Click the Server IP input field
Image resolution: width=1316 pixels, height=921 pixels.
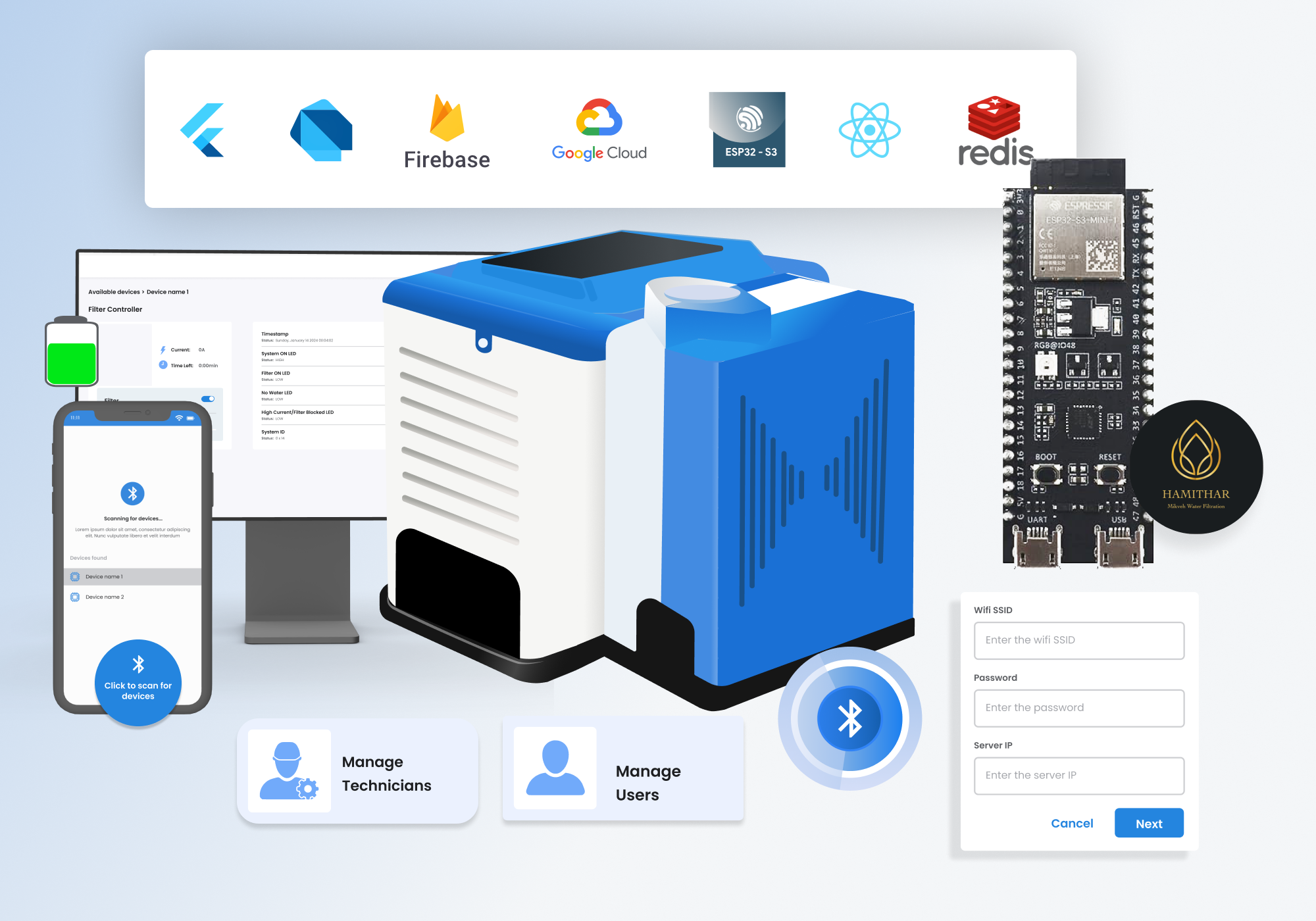click(1078, 776)
